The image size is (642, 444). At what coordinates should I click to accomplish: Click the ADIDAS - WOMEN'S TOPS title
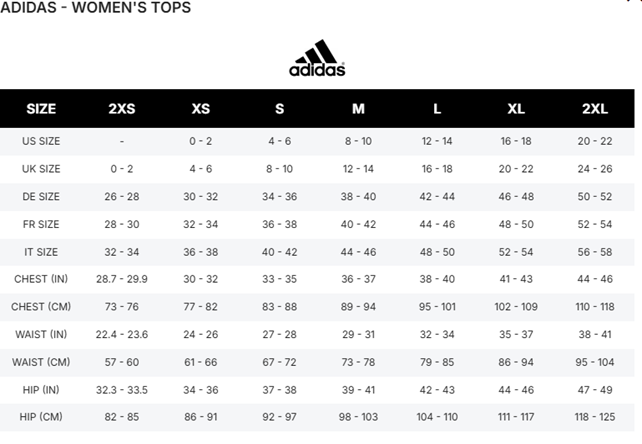[x=96, y=8]
